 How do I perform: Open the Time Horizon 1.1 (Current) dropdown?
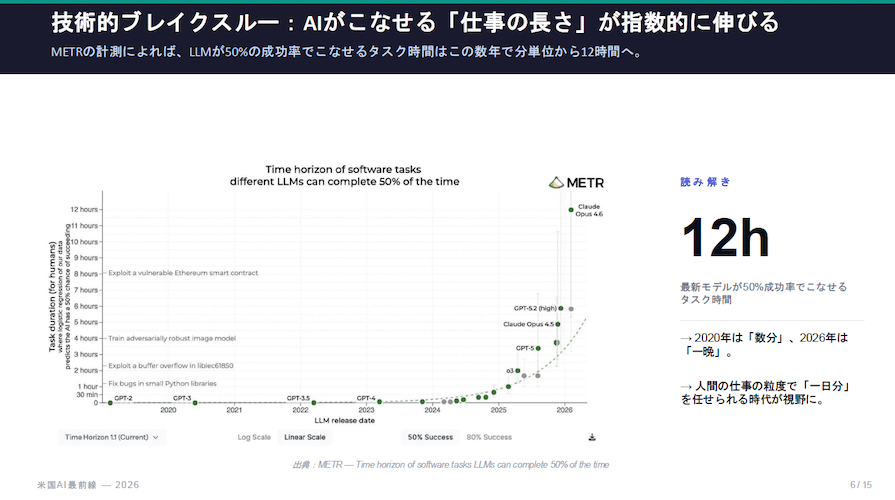coord(112,437)
